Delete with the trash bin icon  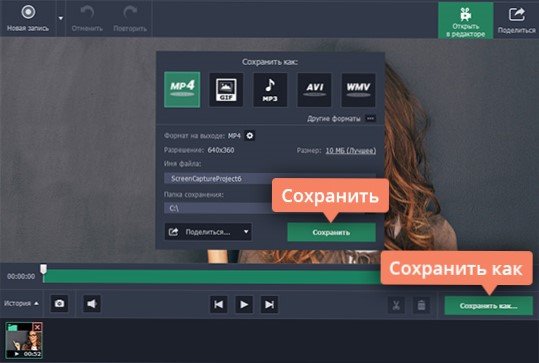tap(421, 305)
